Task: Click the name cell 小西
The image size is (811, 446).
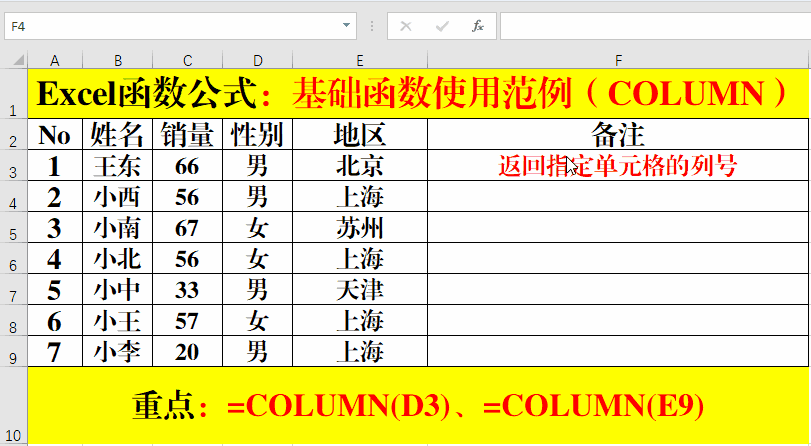Action: tap(117, 197)
